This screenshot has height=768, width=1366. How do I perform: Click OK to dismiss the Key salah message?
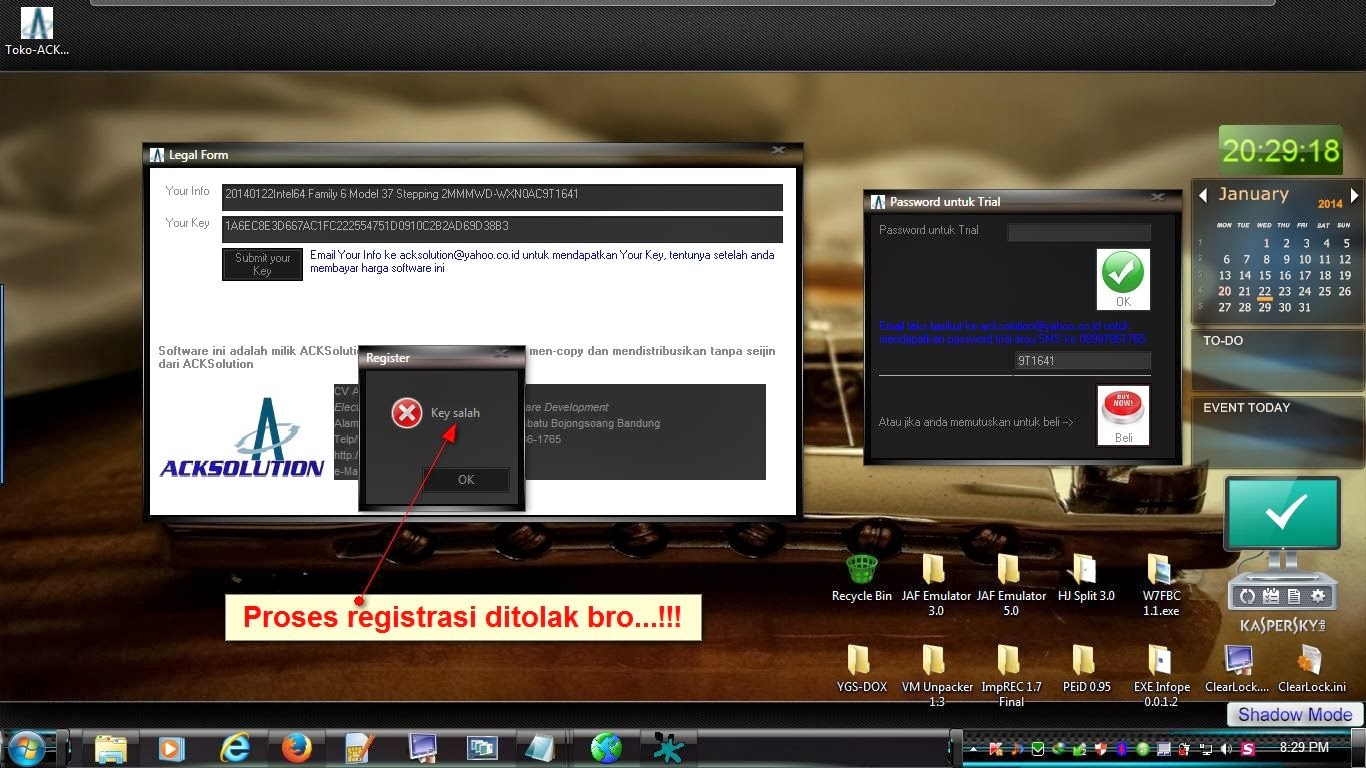pyautogui.click(x=465, y=479)
